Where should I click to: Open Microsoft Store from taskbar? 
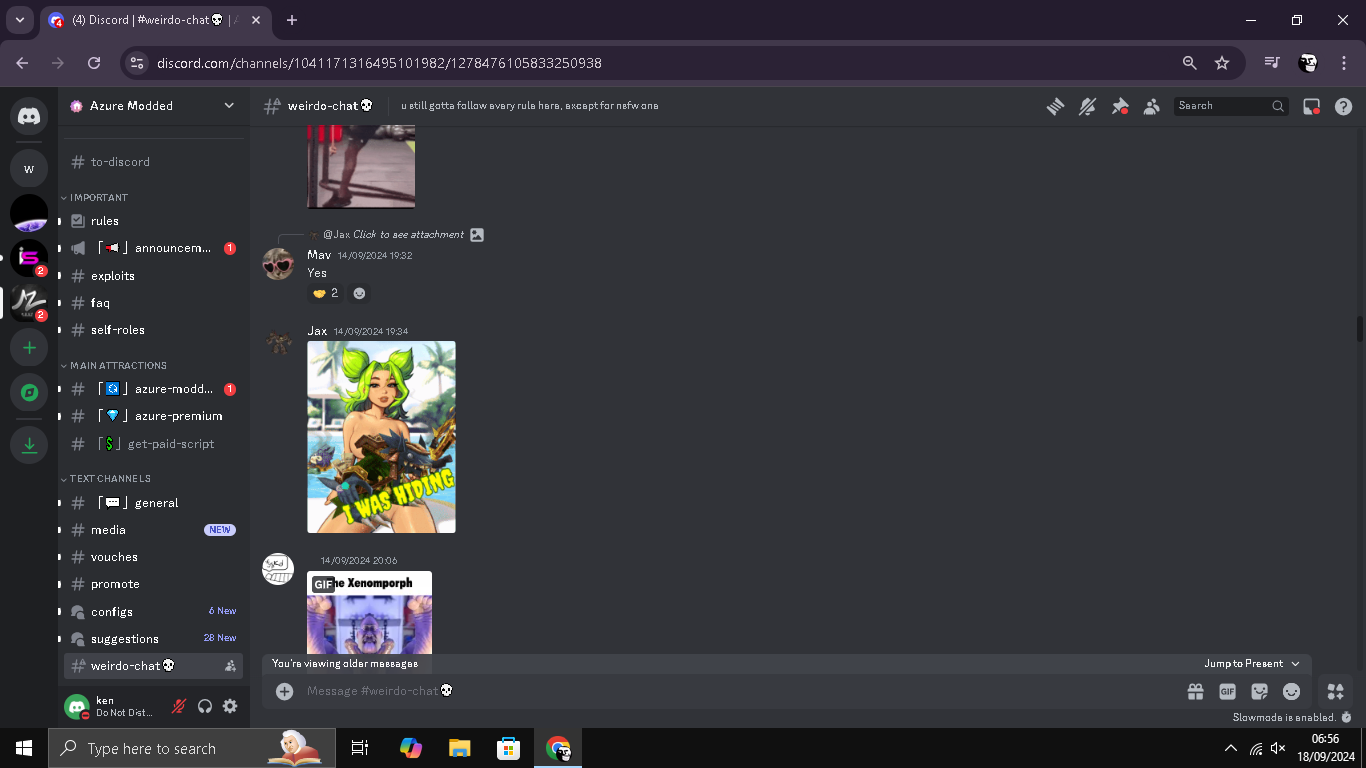[509, 748]
